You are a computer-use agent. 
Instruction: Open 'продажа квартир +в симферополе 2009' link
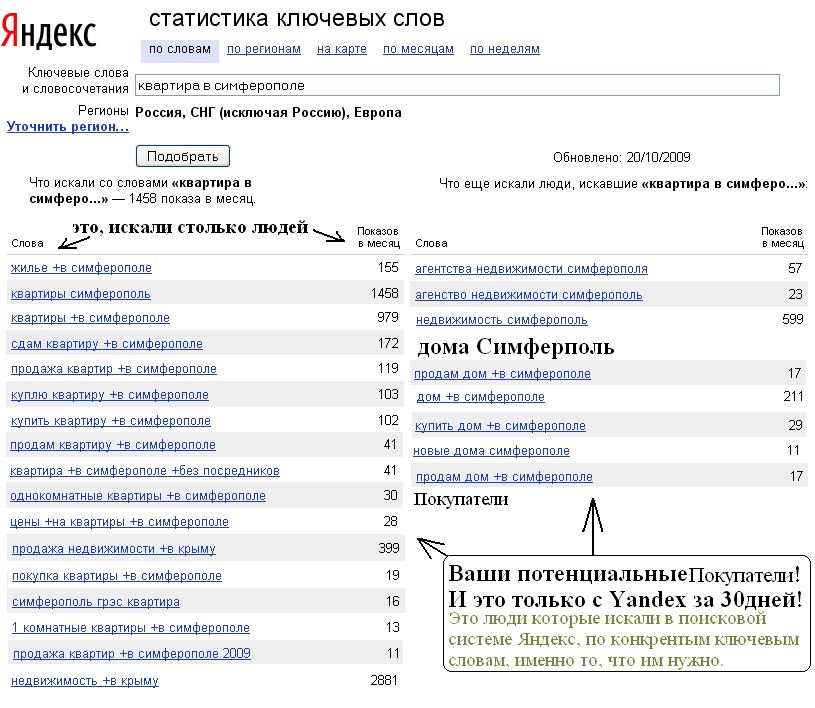pos(132,654)
